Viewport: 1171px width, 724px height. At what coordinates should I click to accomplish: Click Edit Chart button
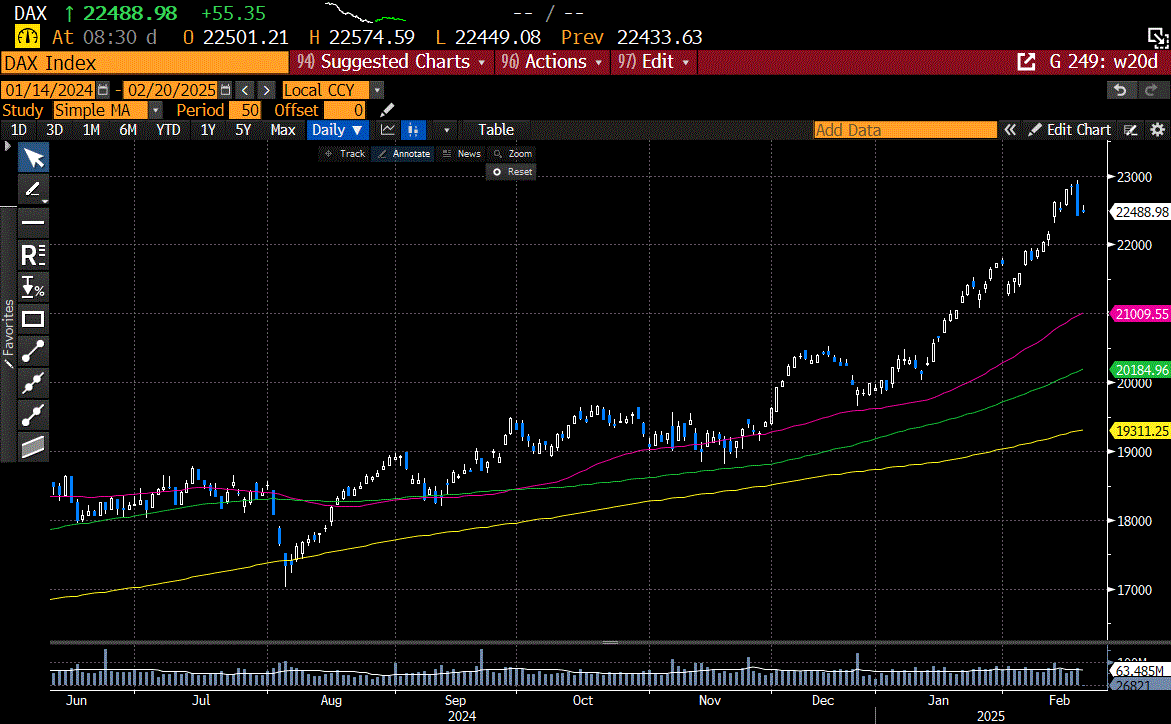tap(1069, 130)
